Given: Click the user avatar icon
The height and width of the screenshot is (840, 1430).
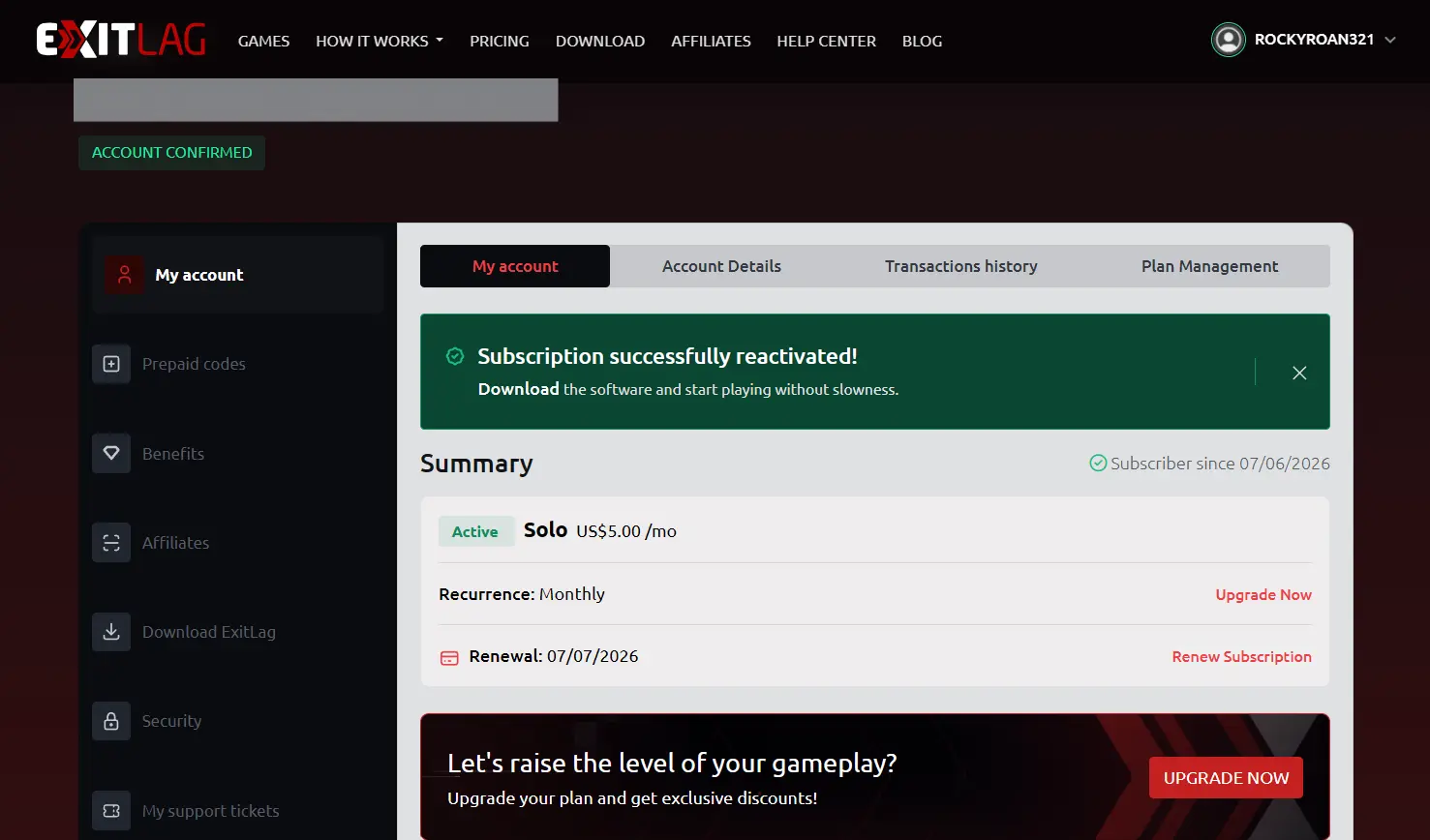Looking at the screenshot, I should (1229, 40).
